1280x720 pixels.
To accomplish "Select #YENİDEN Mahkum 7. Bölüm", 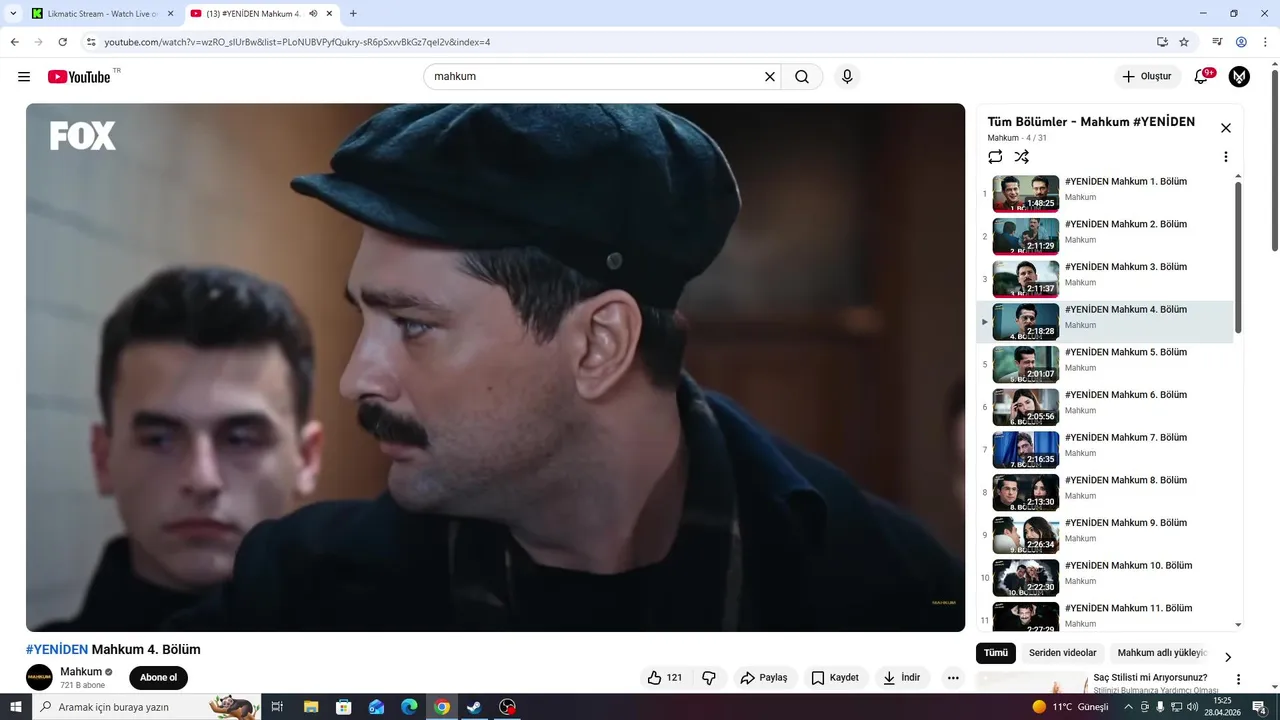I will tap(1106, 450).
